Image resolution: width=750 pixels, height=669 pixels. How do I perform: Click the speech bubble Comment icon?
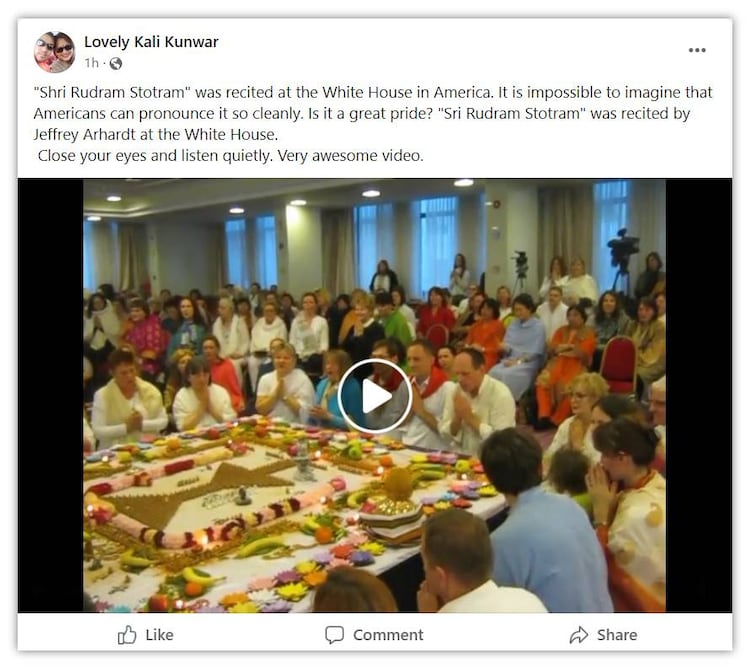tap(334, 635)
